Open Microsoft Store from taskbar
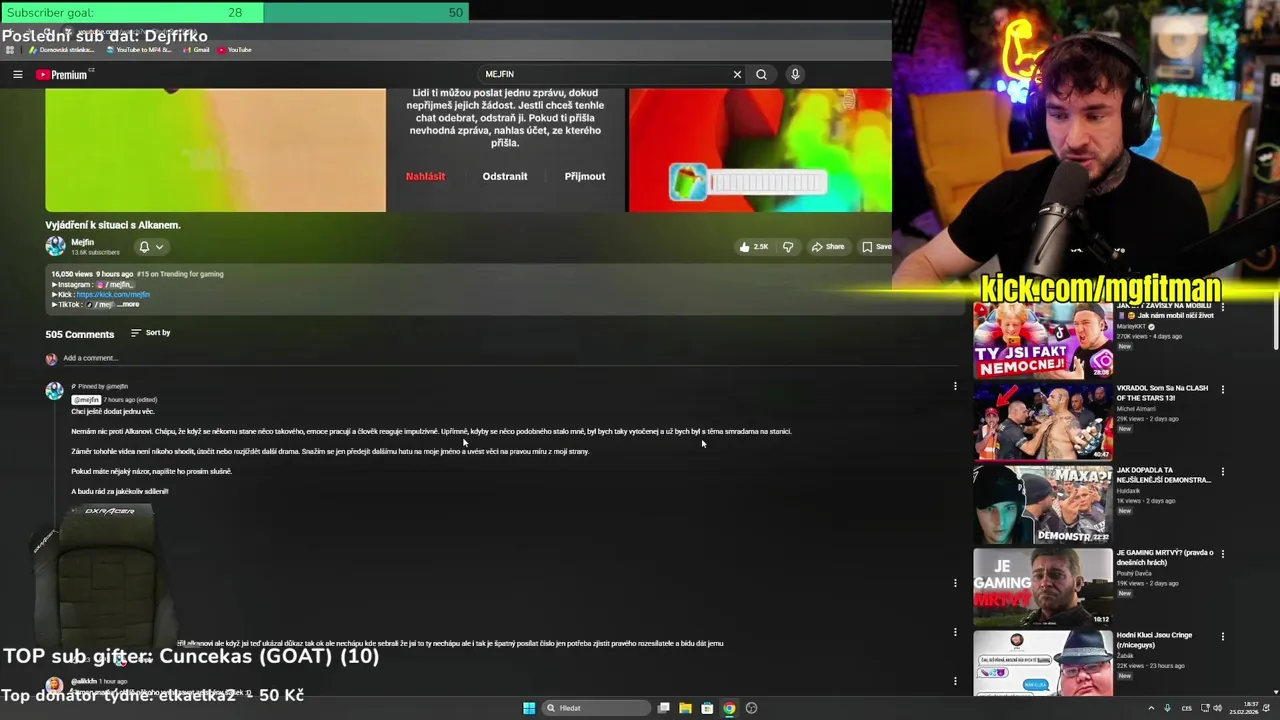 click(707, 708)
